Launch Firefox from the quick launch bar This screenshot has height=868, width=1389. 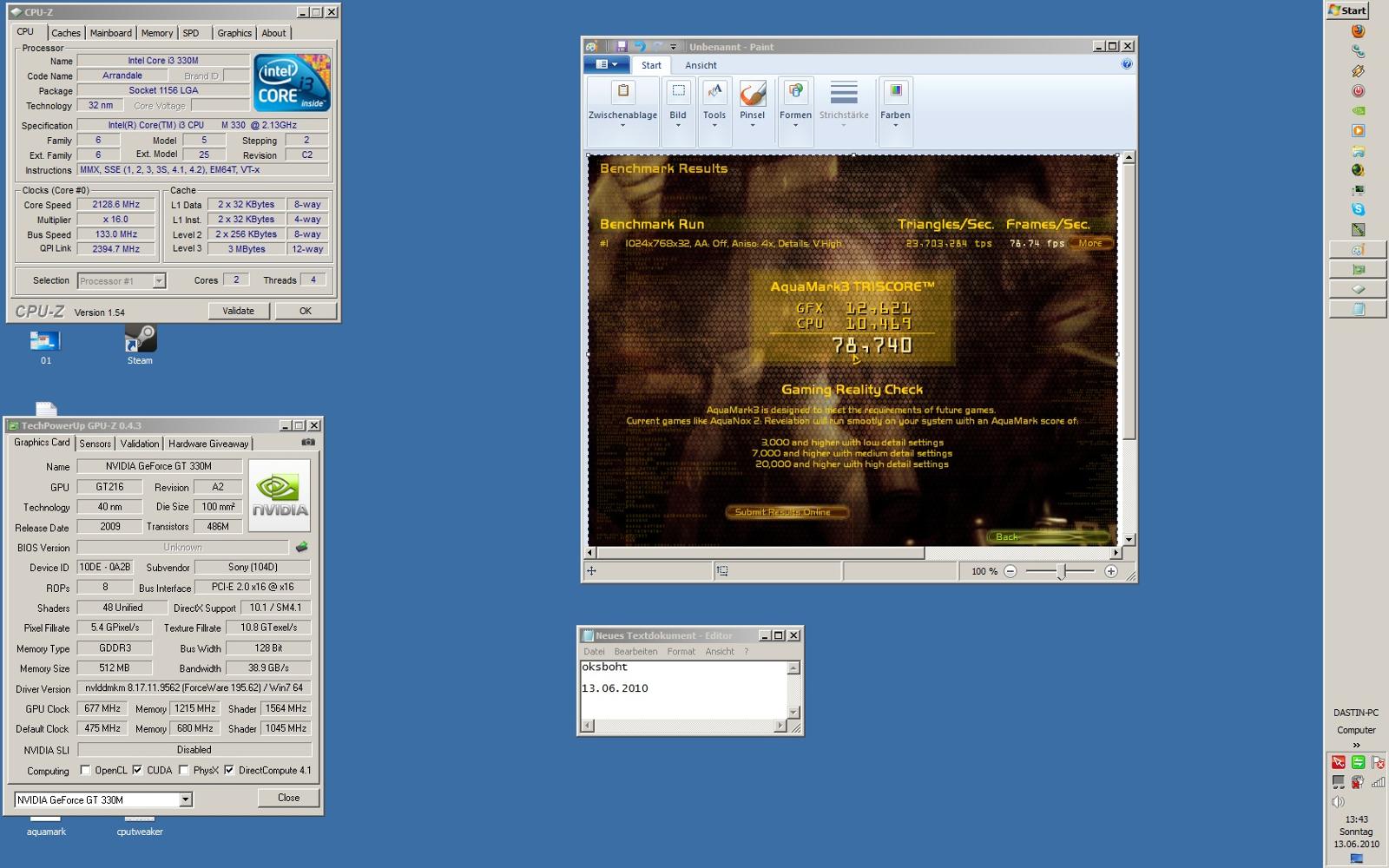pyautogui.click(x=1358, y=31)
